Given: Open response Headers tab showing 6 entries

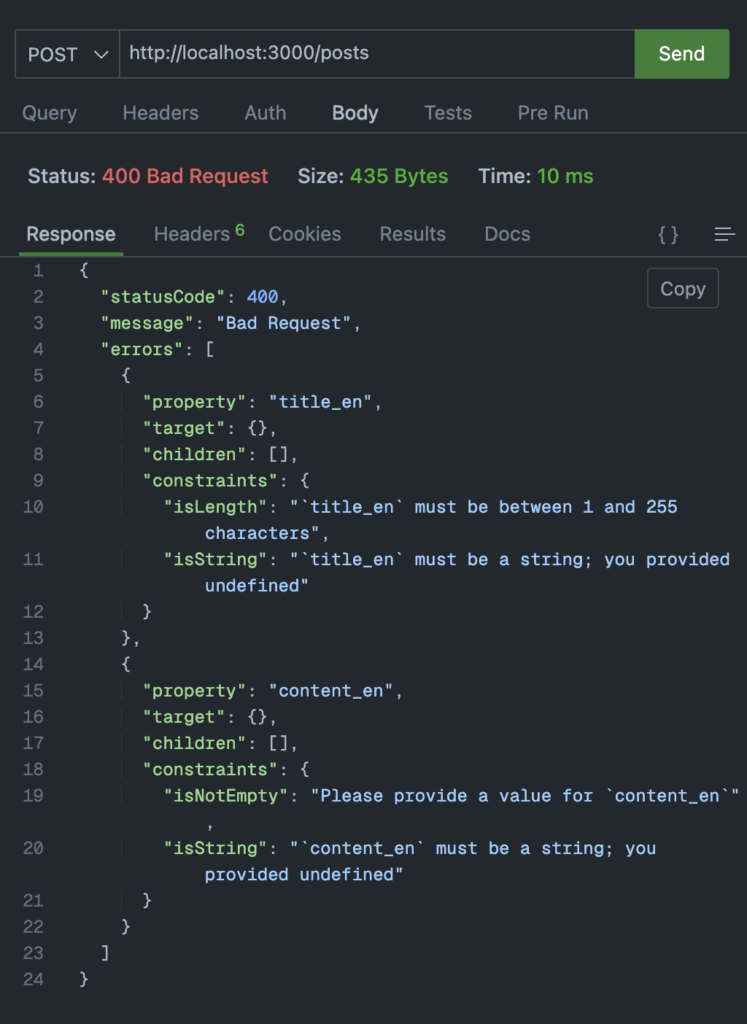Looking at the screenshot, I should click(x=190, y=234).
